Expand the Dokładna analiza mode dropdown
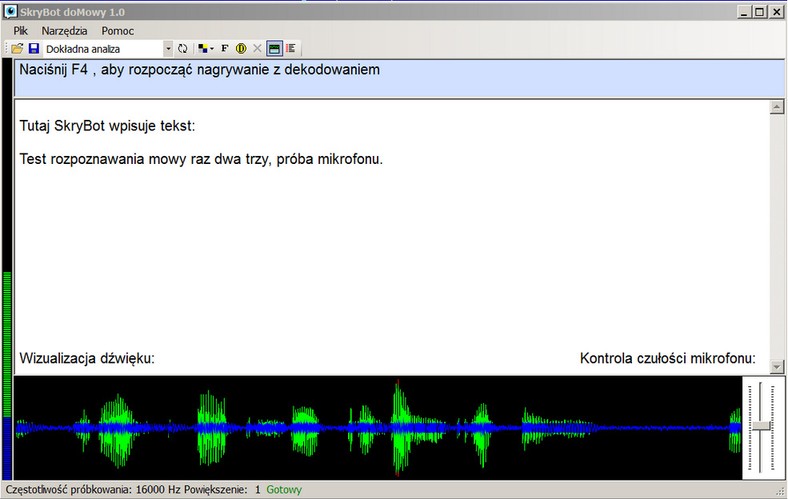The width and height of the screenshot is (788, 499). [168, 49]
